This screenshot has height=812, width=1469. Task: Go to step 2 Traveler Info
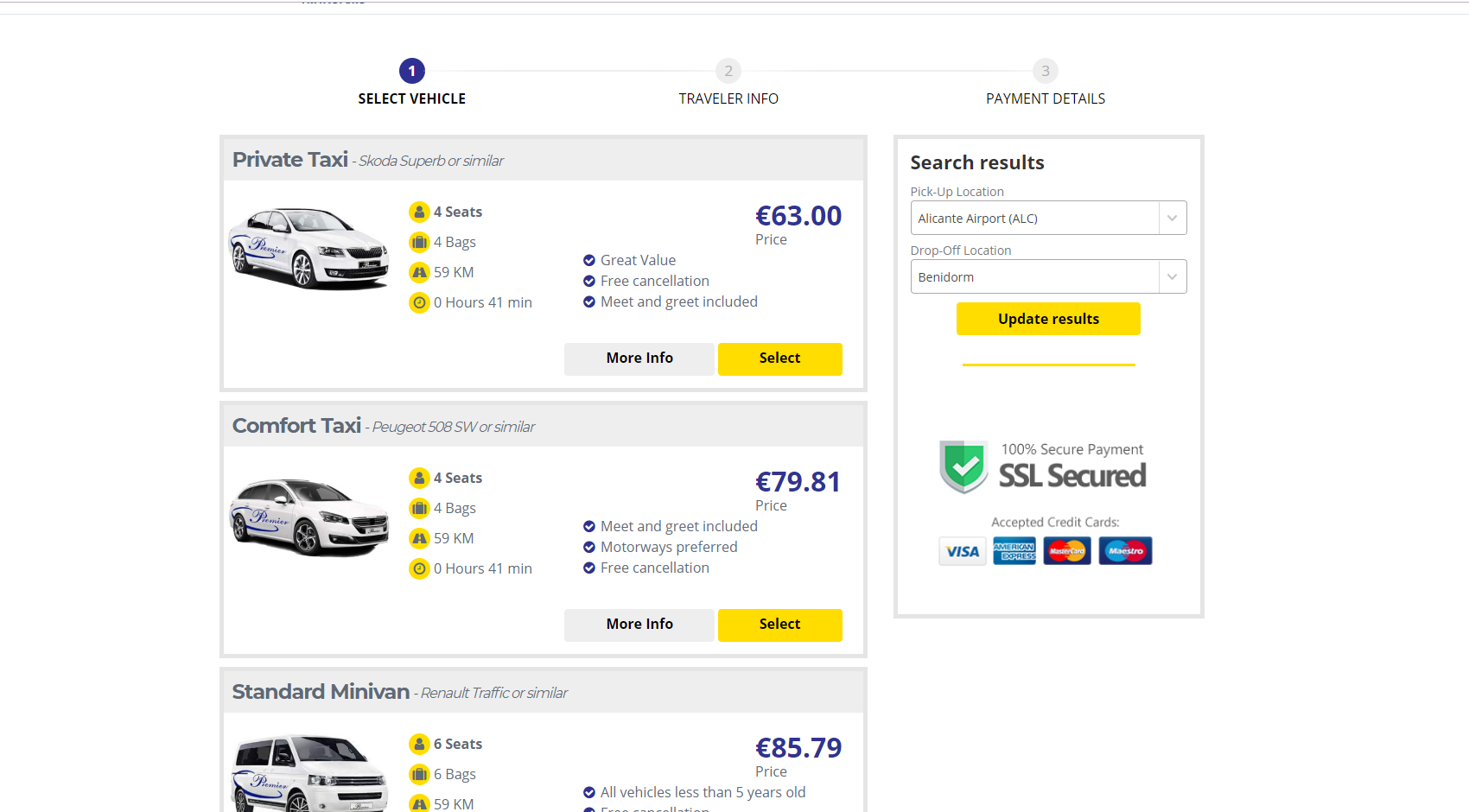[x=728, y=71]
